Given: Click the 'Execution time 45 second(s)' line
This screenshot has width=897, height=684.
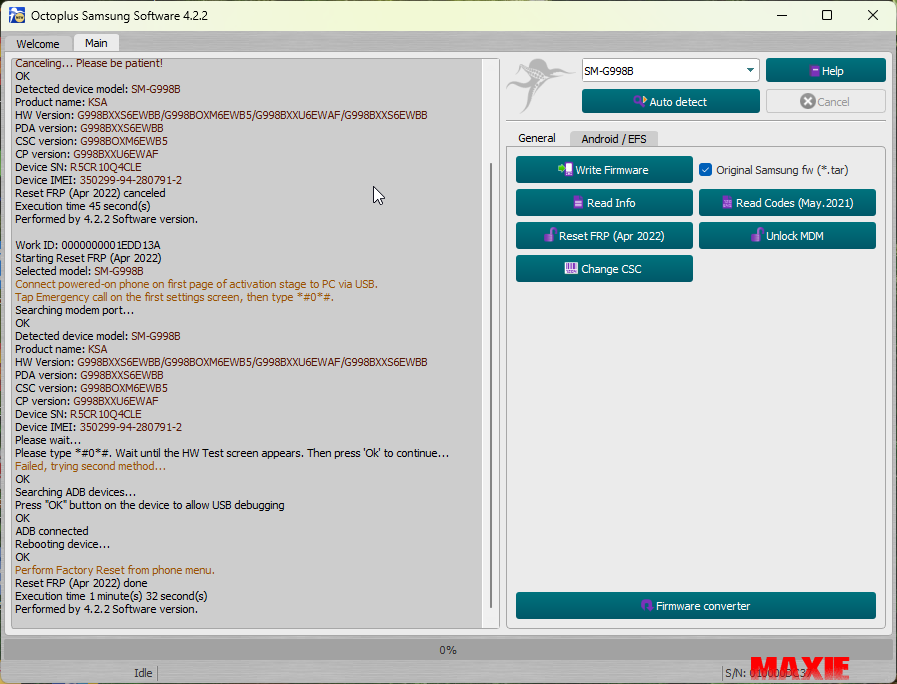Looking at the screenshot, I should [x=82, y=206].
